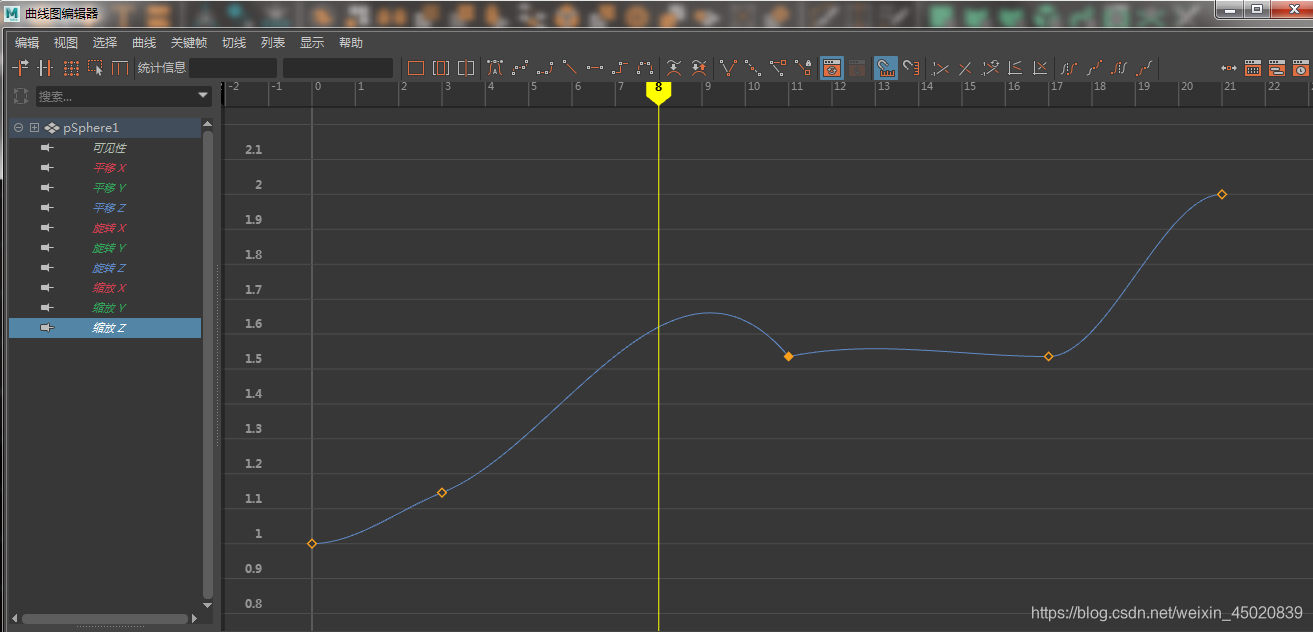Select the Retime tool
Viewport: 1313px width, 632px height.
[x=120, y=68]
